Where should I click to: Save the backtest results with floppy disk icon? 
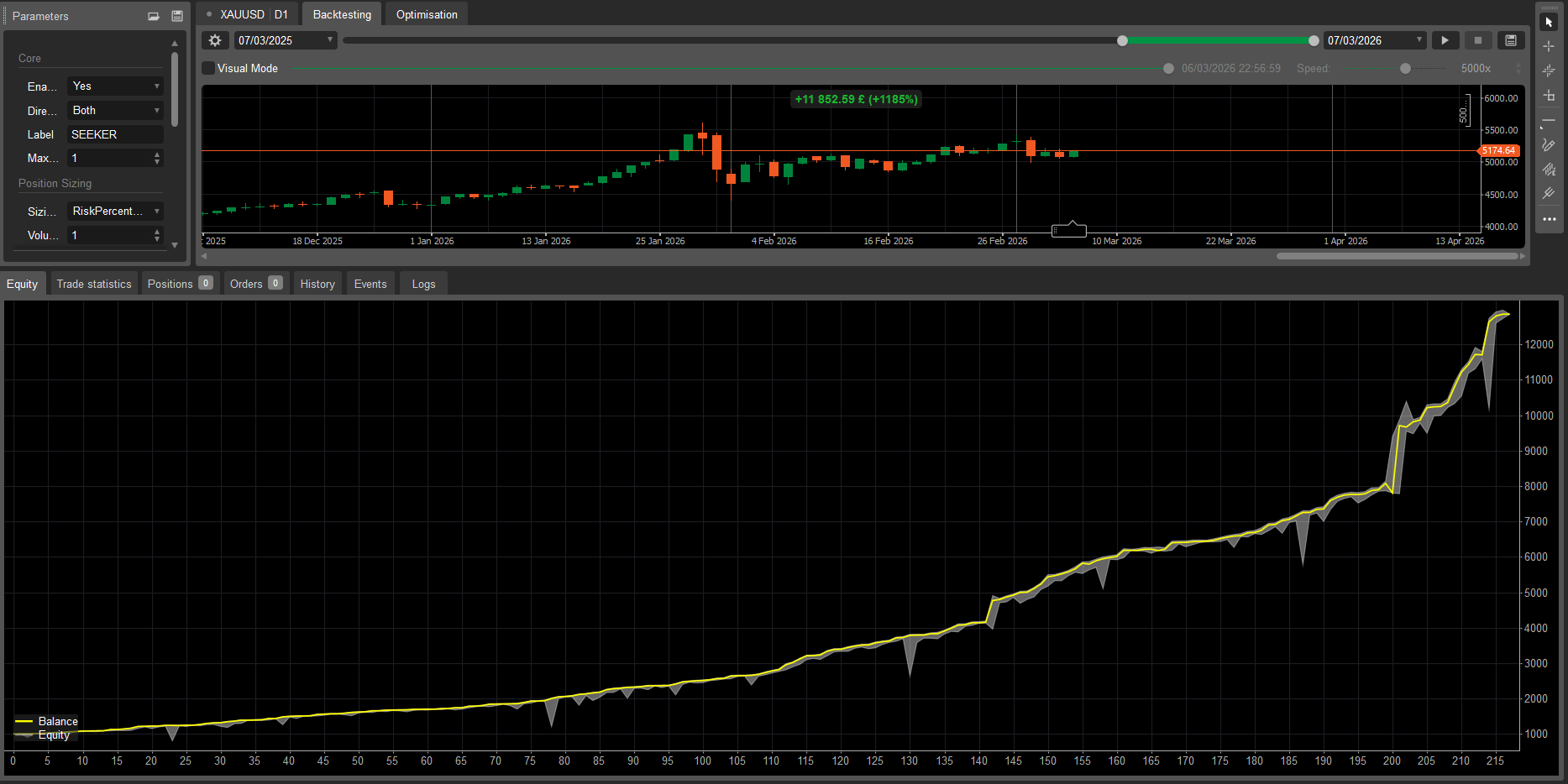pos(1510,39)
